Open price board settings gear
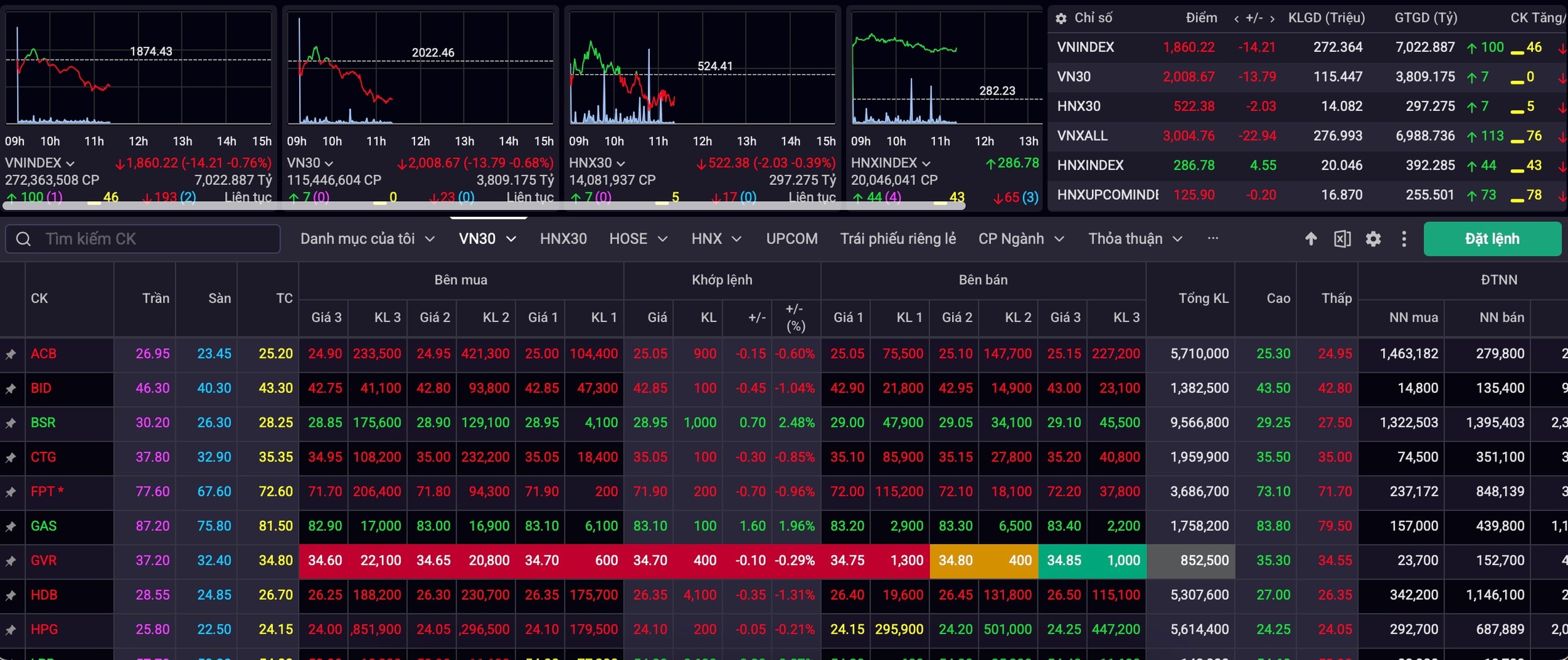This screenshot has height=660, width=1568. 1373,239
